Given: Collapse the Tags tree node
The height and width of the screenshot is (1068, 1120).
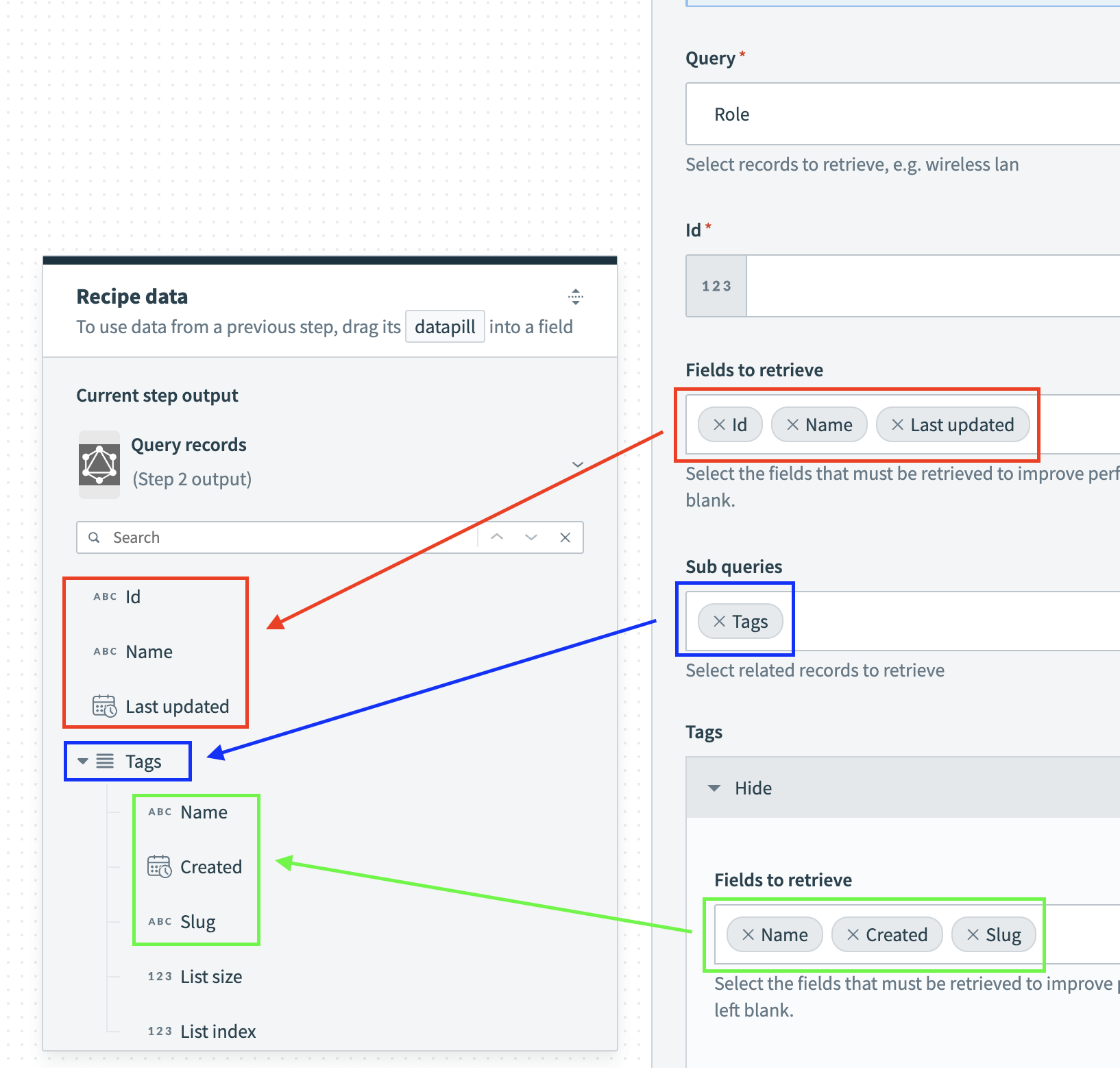Looking at the screenshot, I should pyautogui.click(x=82, y=761).
